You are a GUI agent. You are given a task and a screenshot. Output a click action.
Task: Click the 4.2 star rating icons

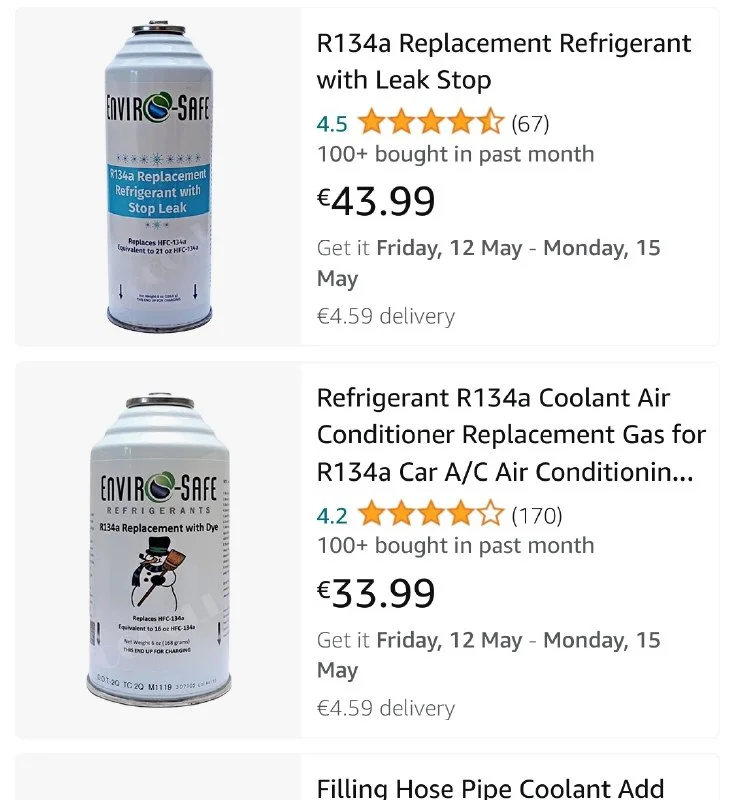[x=431, y=516]
